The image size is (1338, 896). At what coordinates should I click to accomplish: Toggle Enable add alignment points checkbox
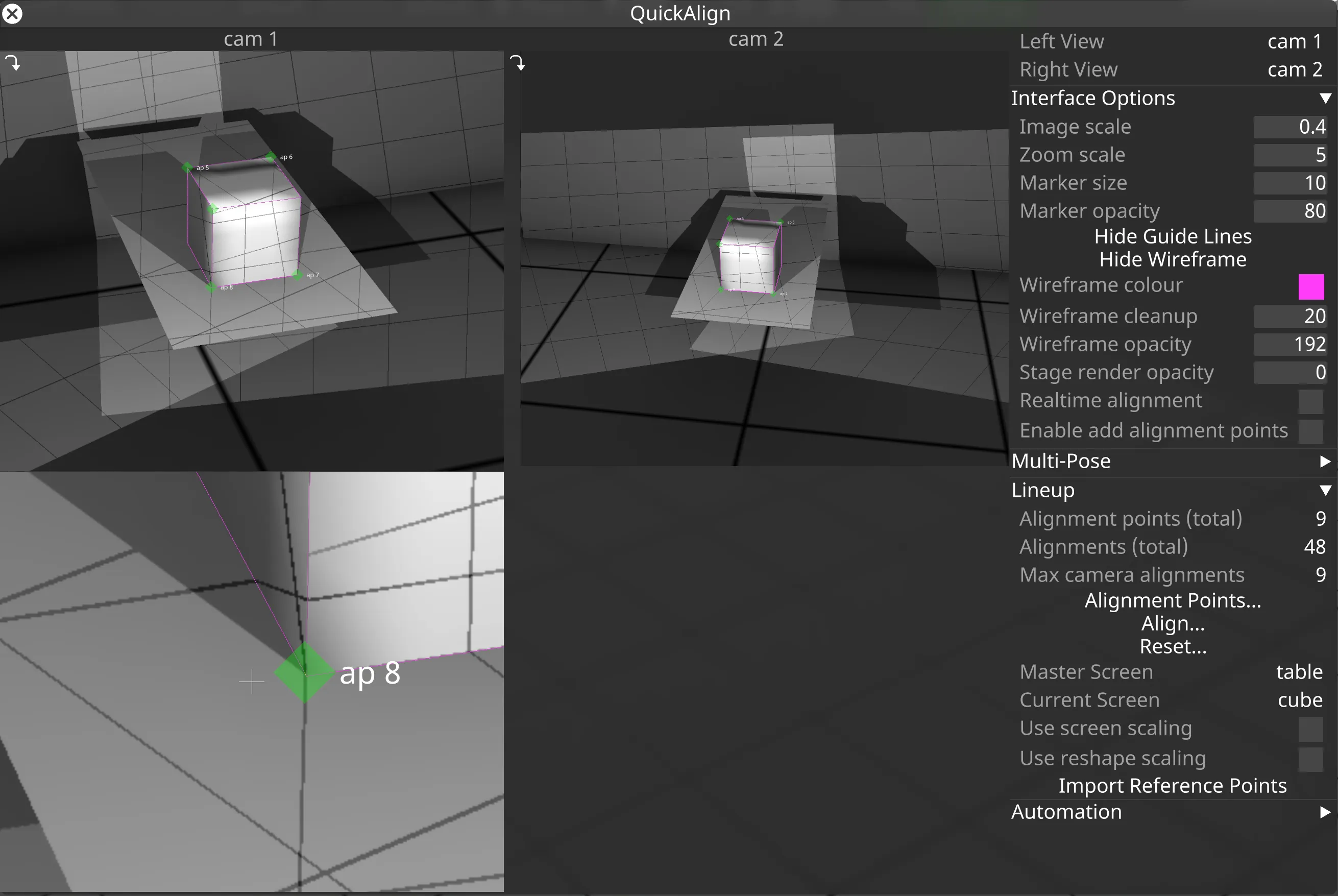[x=1310, y=431]
